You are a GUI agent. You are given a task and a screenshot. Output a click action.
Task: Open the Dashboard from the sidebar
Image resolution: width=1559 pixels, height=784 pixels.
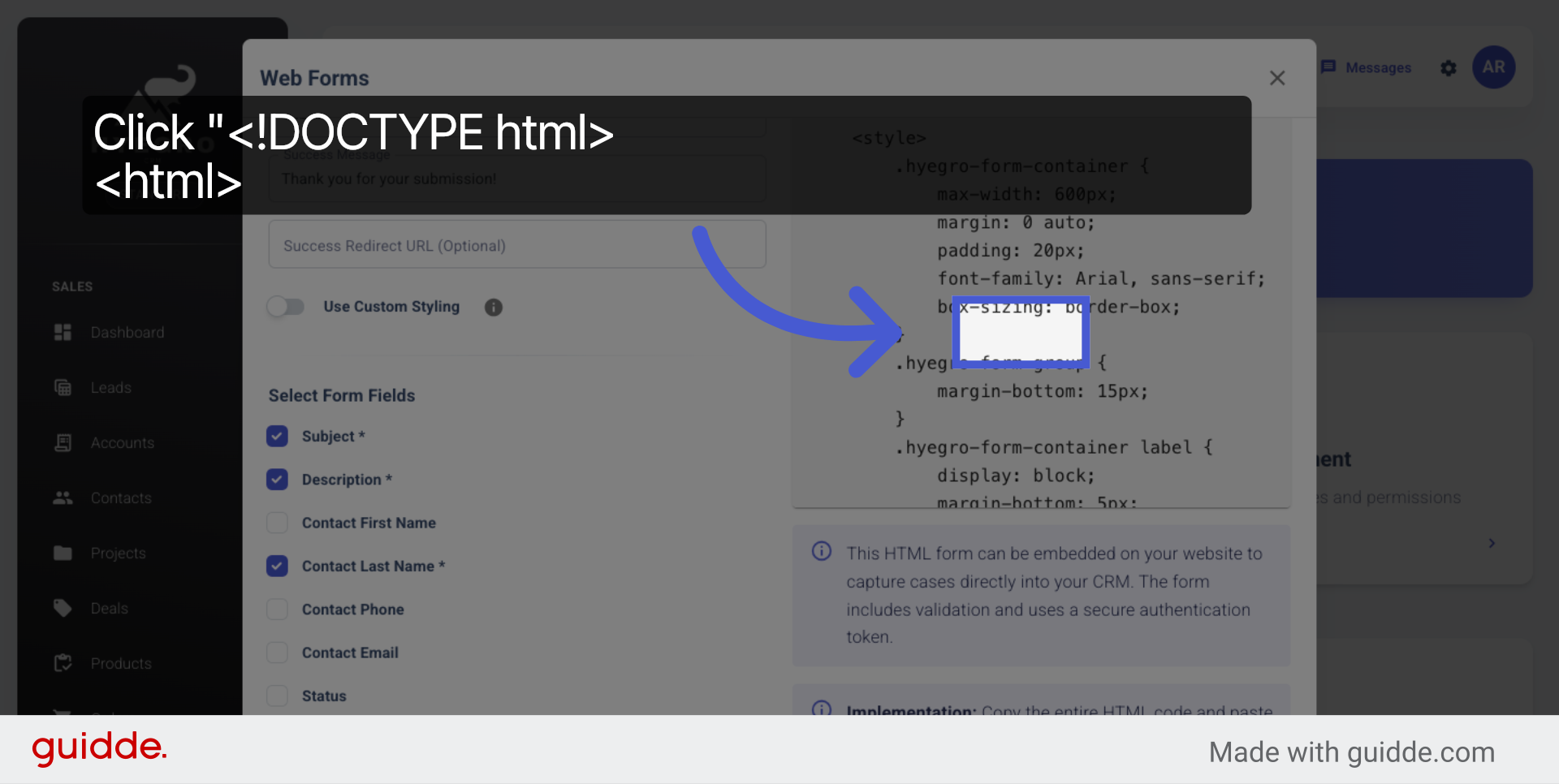63,332
